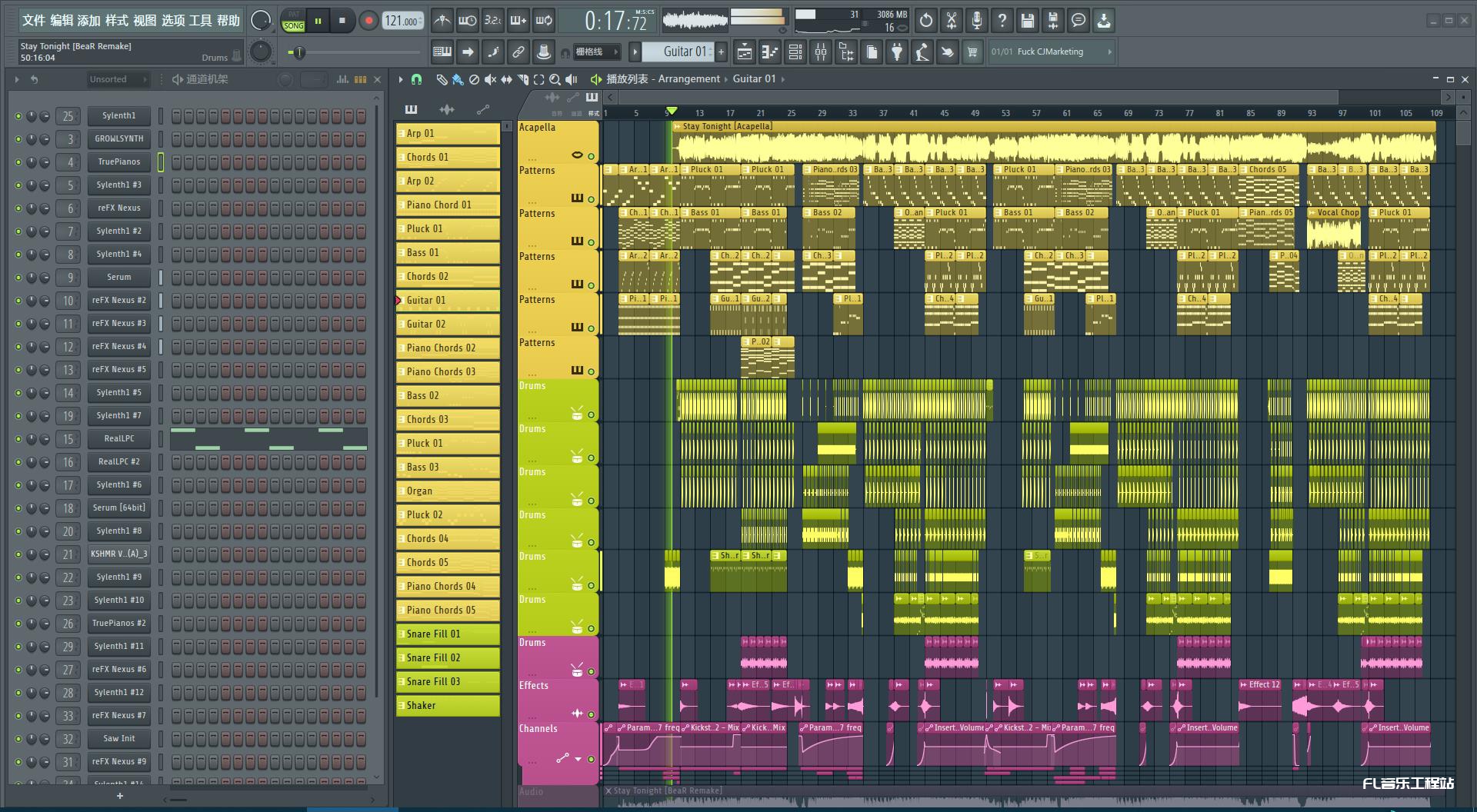Open the metronome button in transport toolbar
Image resolution: width=1477 pixels, height=812 pixels.
coord(442,21)
